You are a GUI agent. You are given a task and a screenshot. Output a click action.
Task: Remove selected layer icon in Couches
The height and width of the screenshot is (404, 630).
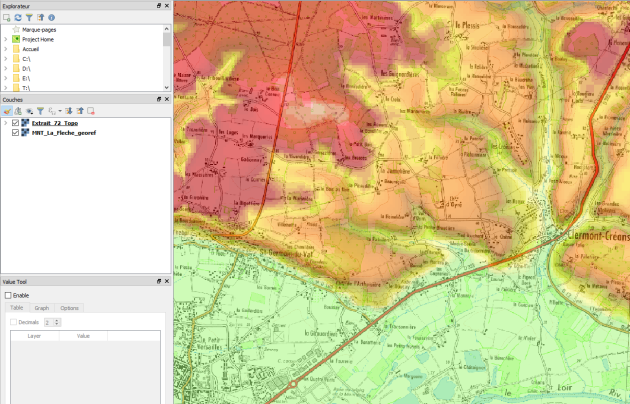(x=91, y=111)
